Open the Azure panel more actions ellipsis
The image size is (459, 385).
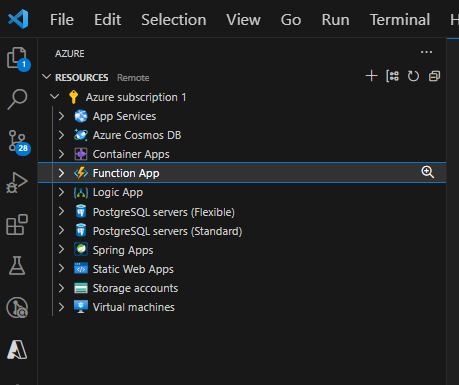coord(426,52)
